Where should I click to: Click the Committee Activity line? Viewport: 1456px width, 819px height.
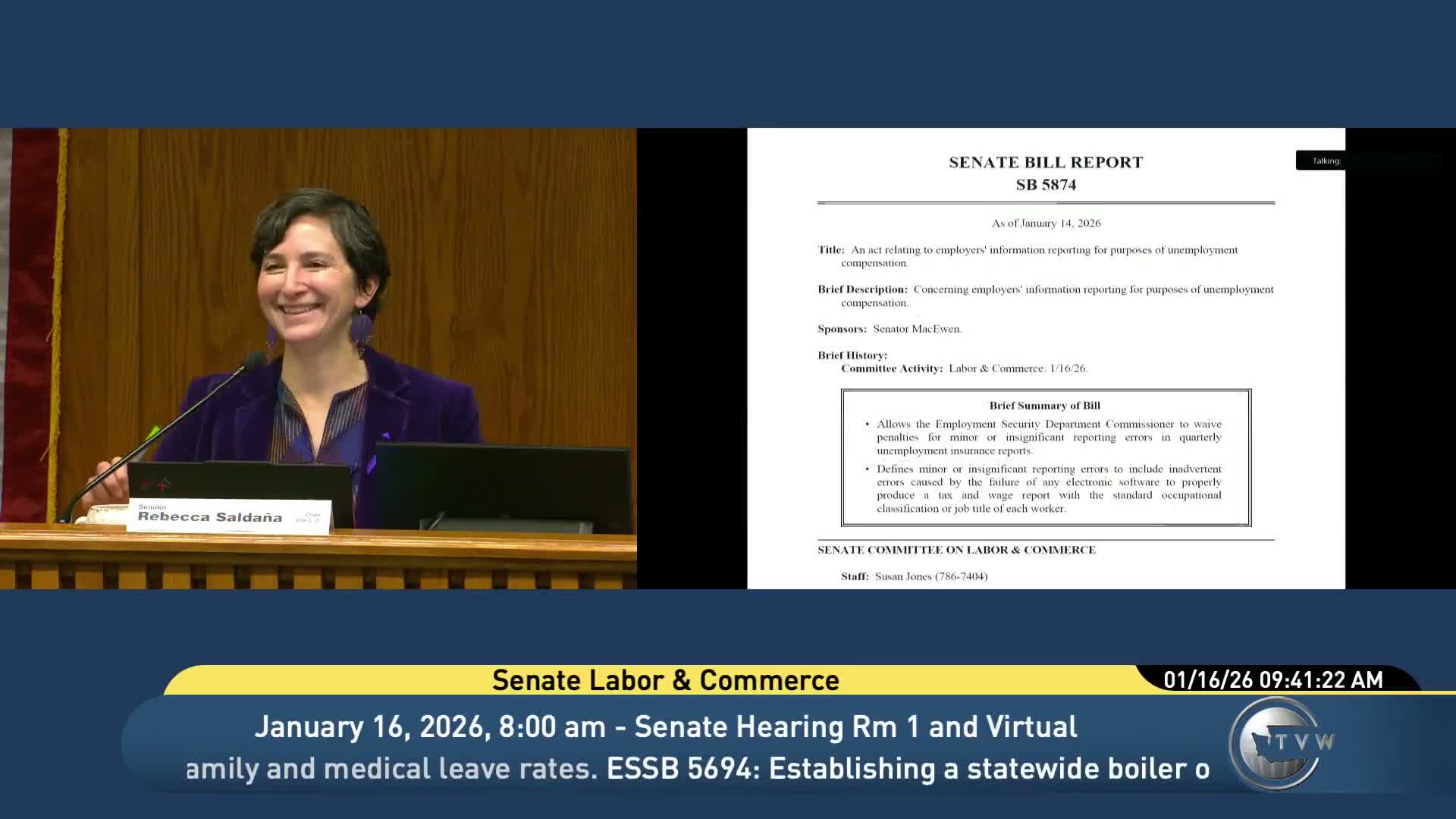point(963,369)
